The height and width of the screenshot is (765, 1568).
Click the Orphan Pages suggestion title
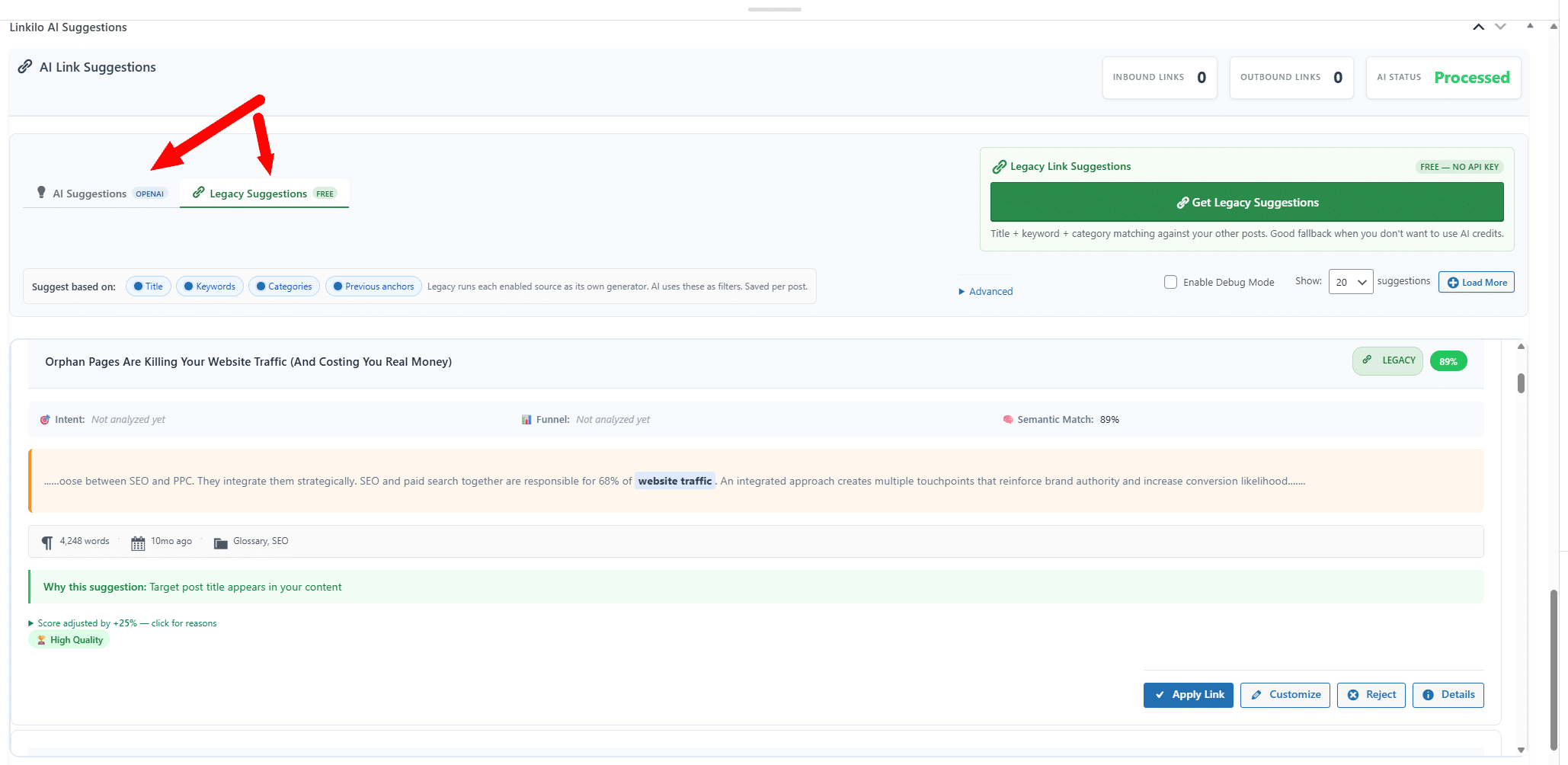click(248, 362)
